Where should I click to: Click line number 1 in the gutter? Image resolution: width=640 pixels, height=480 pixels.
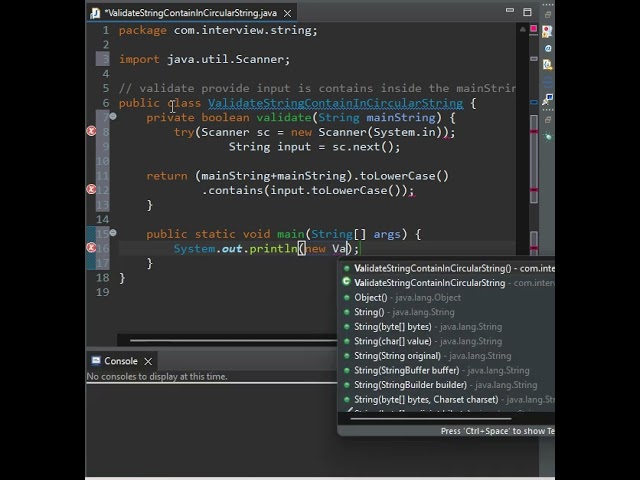pos(105,31)
